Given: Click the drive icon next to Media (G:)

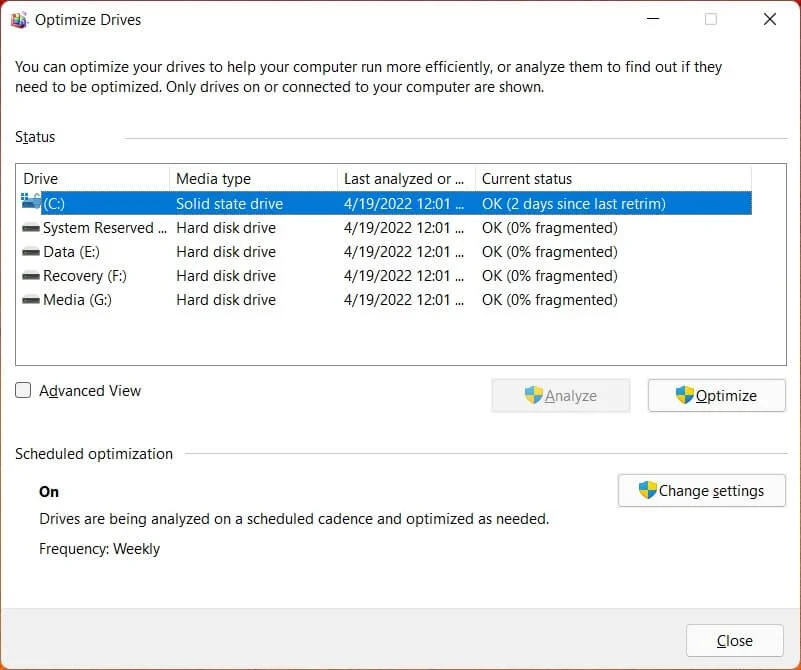Looking at the screenshot, I should (31, 299).
